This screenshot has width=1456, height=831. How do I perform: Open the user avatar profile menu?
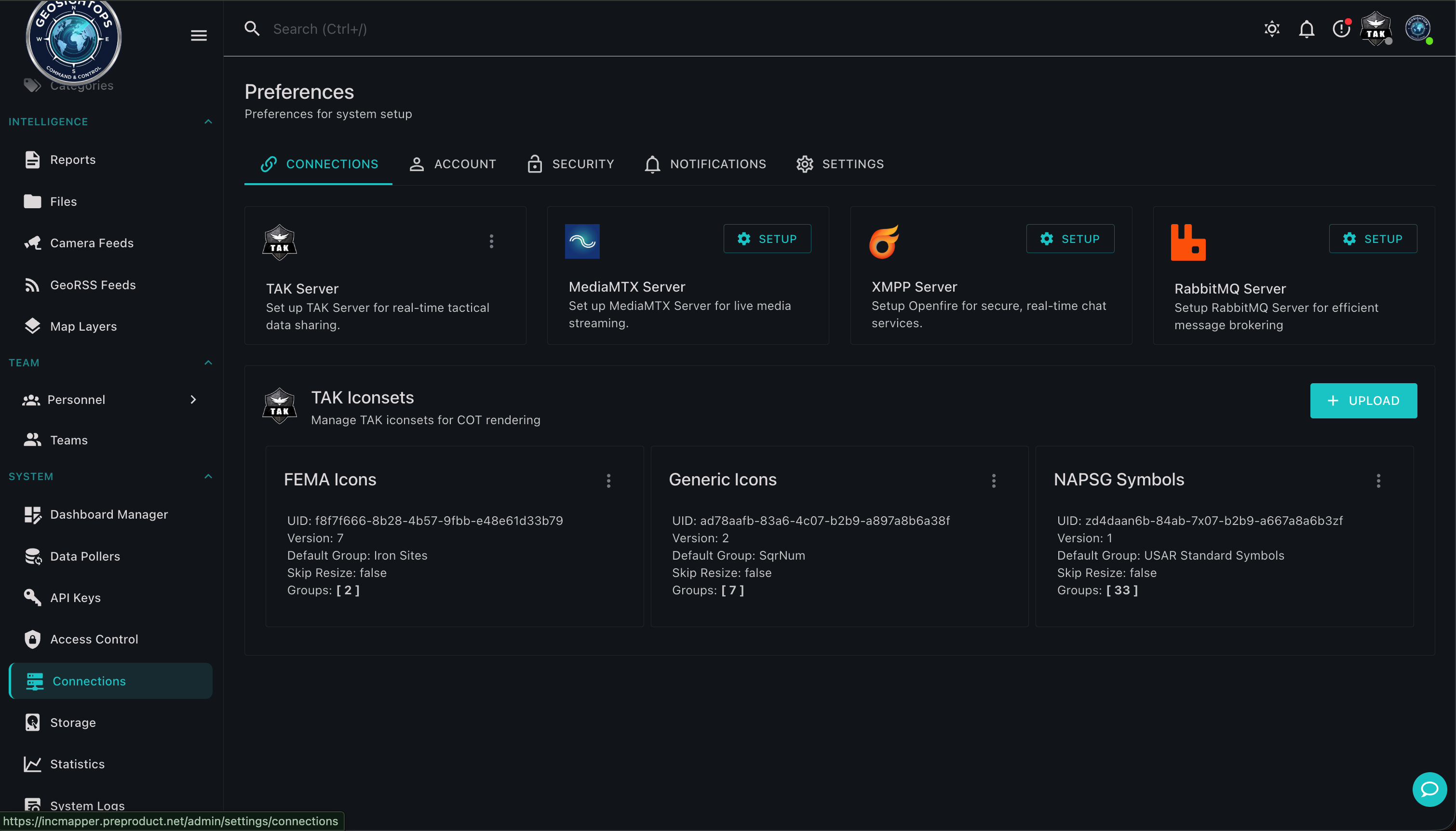pos(1418,28)
